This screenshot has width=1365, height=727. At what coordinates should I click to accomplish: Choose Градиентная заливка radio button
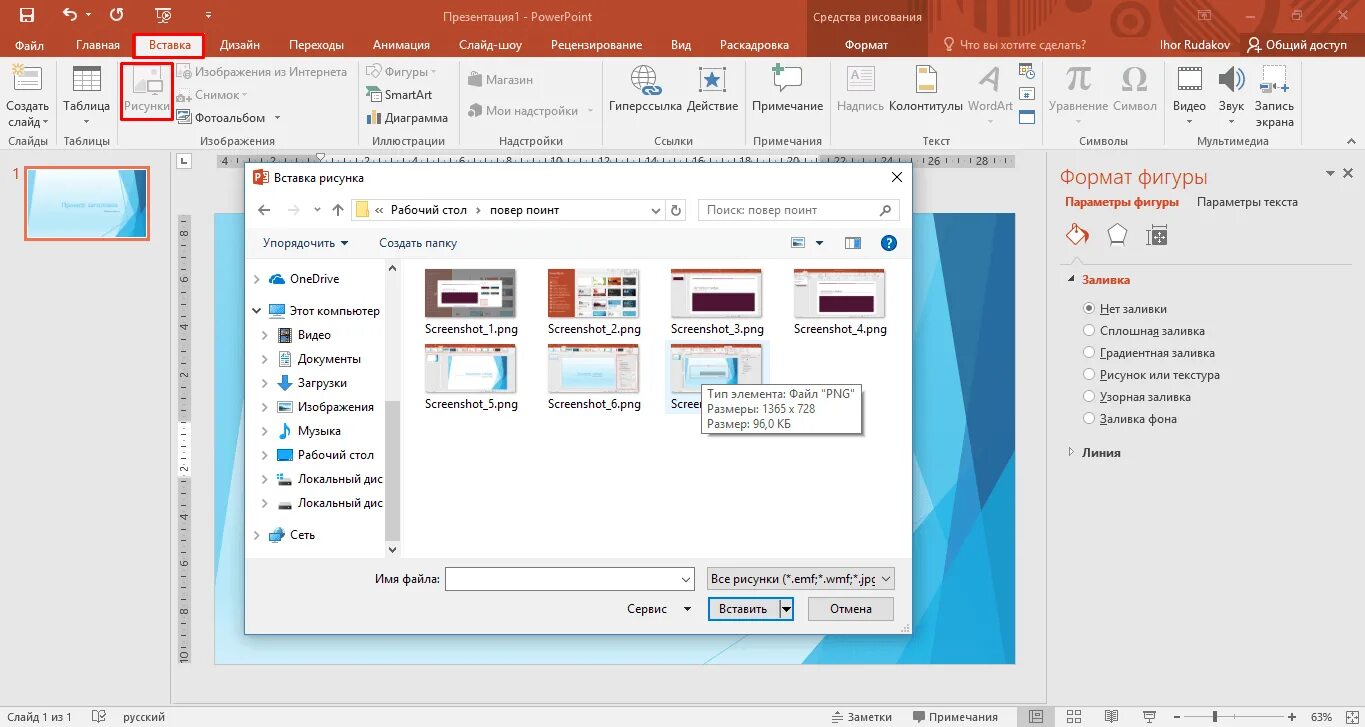pos(1090,353)
